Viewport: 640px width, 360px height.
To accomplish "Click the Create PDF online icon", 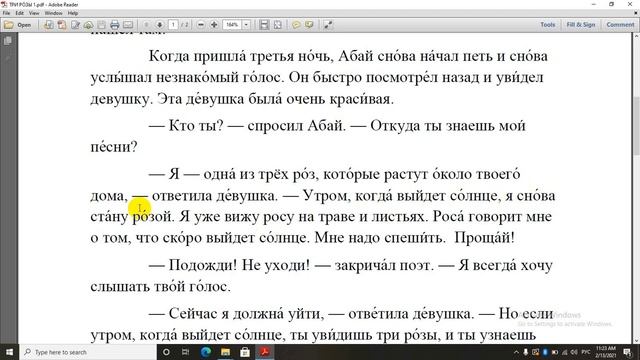I will pyautogui.click(x=49, y=25).
